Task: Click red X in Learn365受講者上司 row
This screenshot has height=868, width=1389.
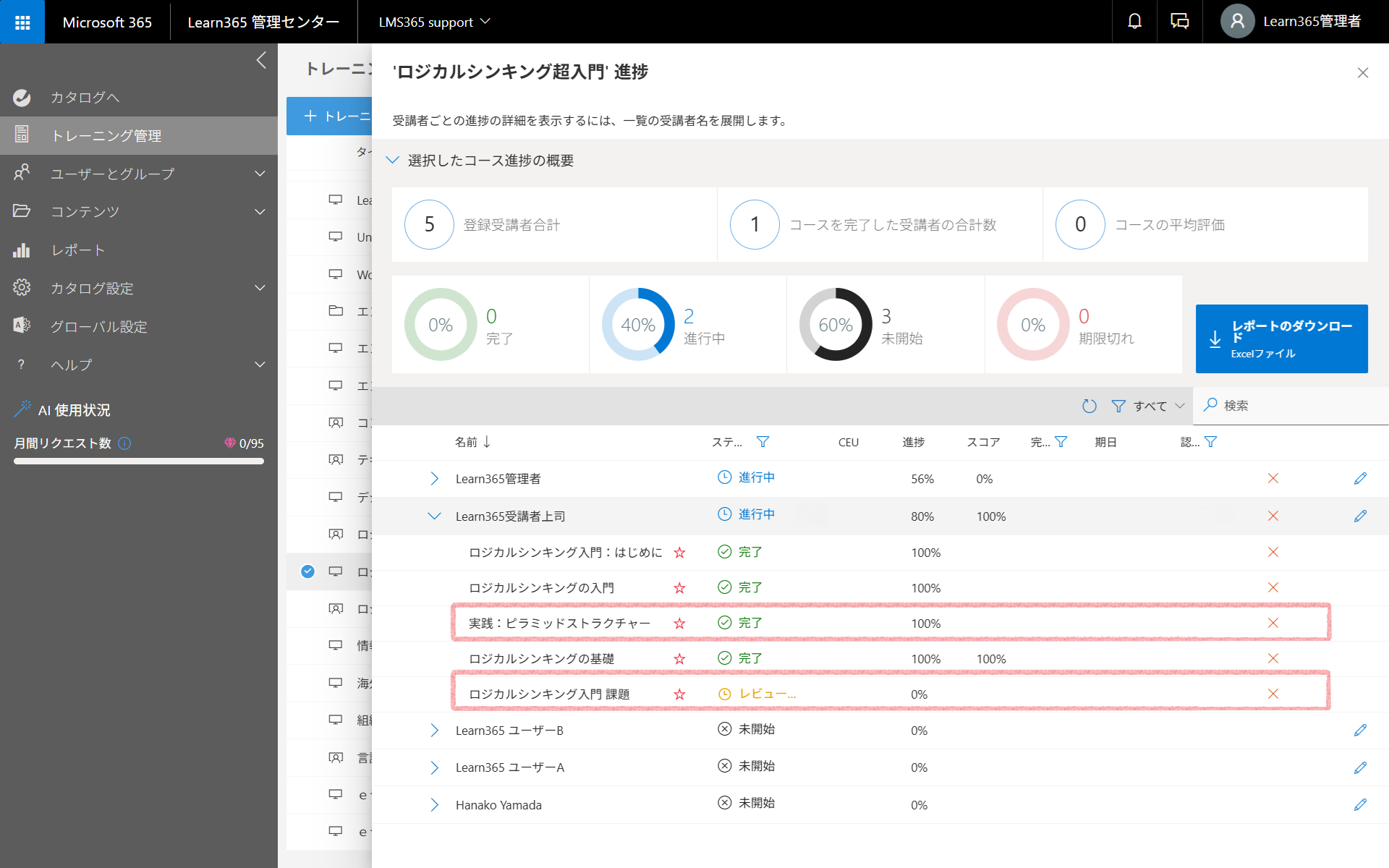Action: pyautogui.click(x=1273, y=516)
